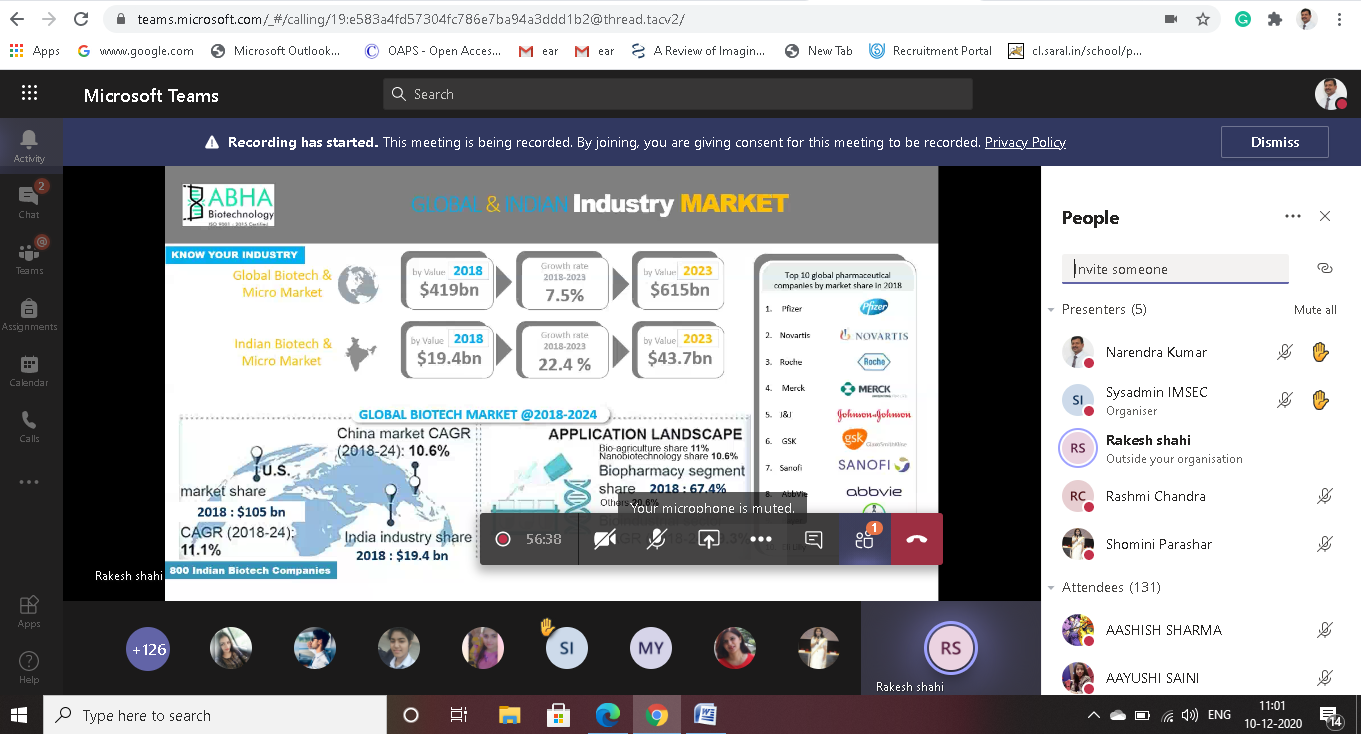The image size is (1361, 734).
Task: Open More actions ellipsis in meeting toolbar
Action: pos(761,539)
